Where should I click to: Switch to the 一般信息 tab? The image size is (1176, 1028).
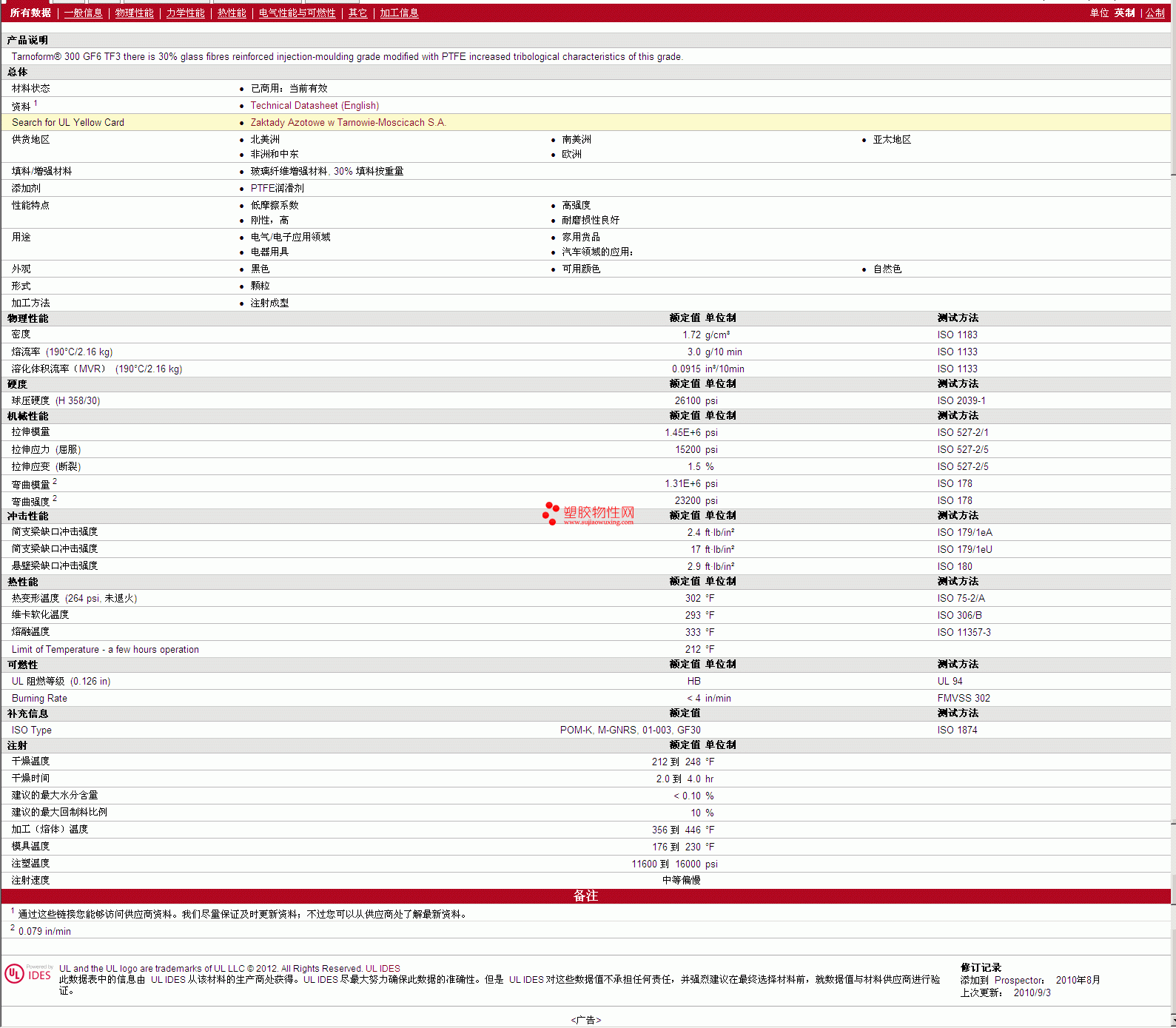(x=83, y=13)
